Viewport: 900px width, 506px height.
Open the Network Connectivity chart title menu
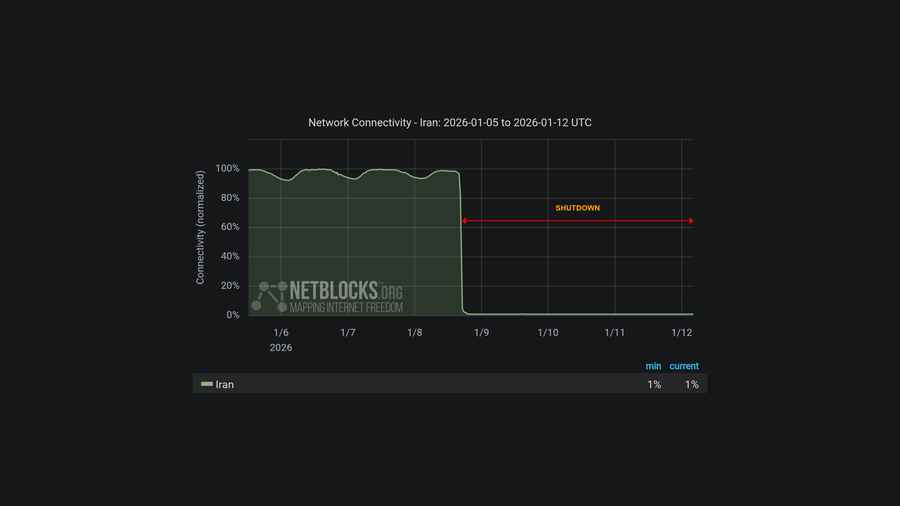pyautogui.click(x=450, y=122)
